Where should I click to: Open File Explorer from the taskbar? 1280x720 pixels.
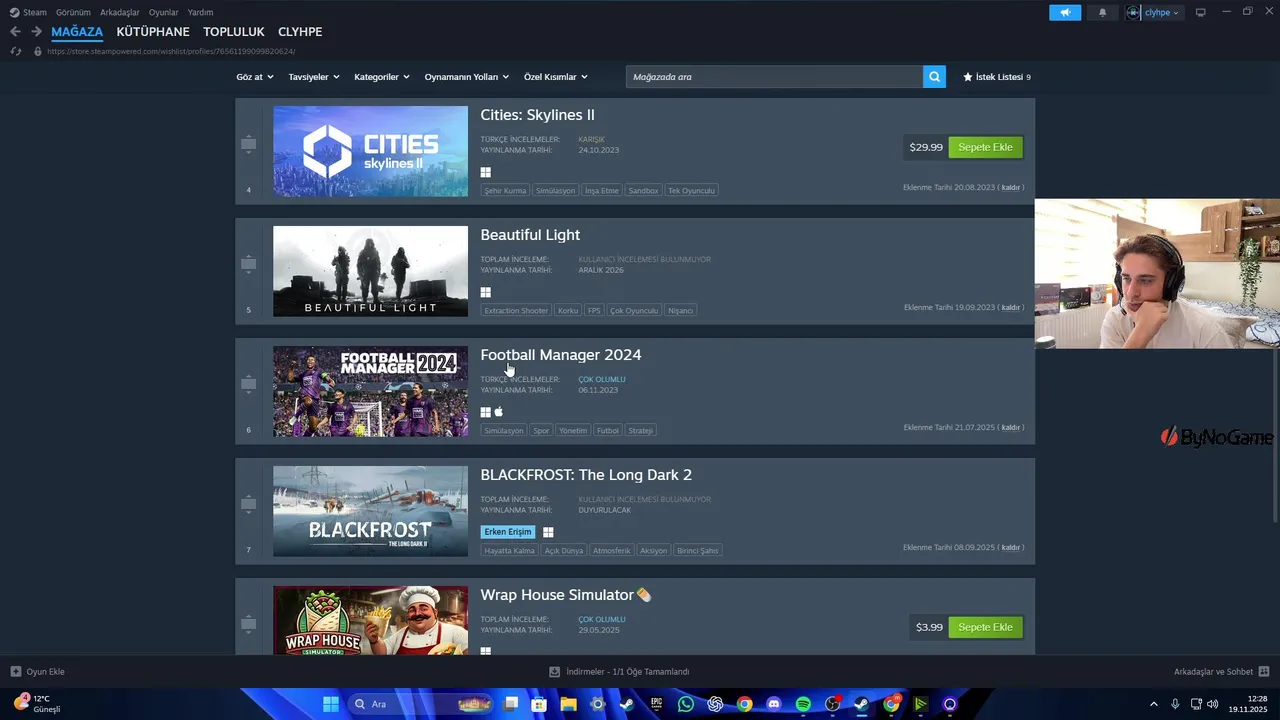point(568,704)
